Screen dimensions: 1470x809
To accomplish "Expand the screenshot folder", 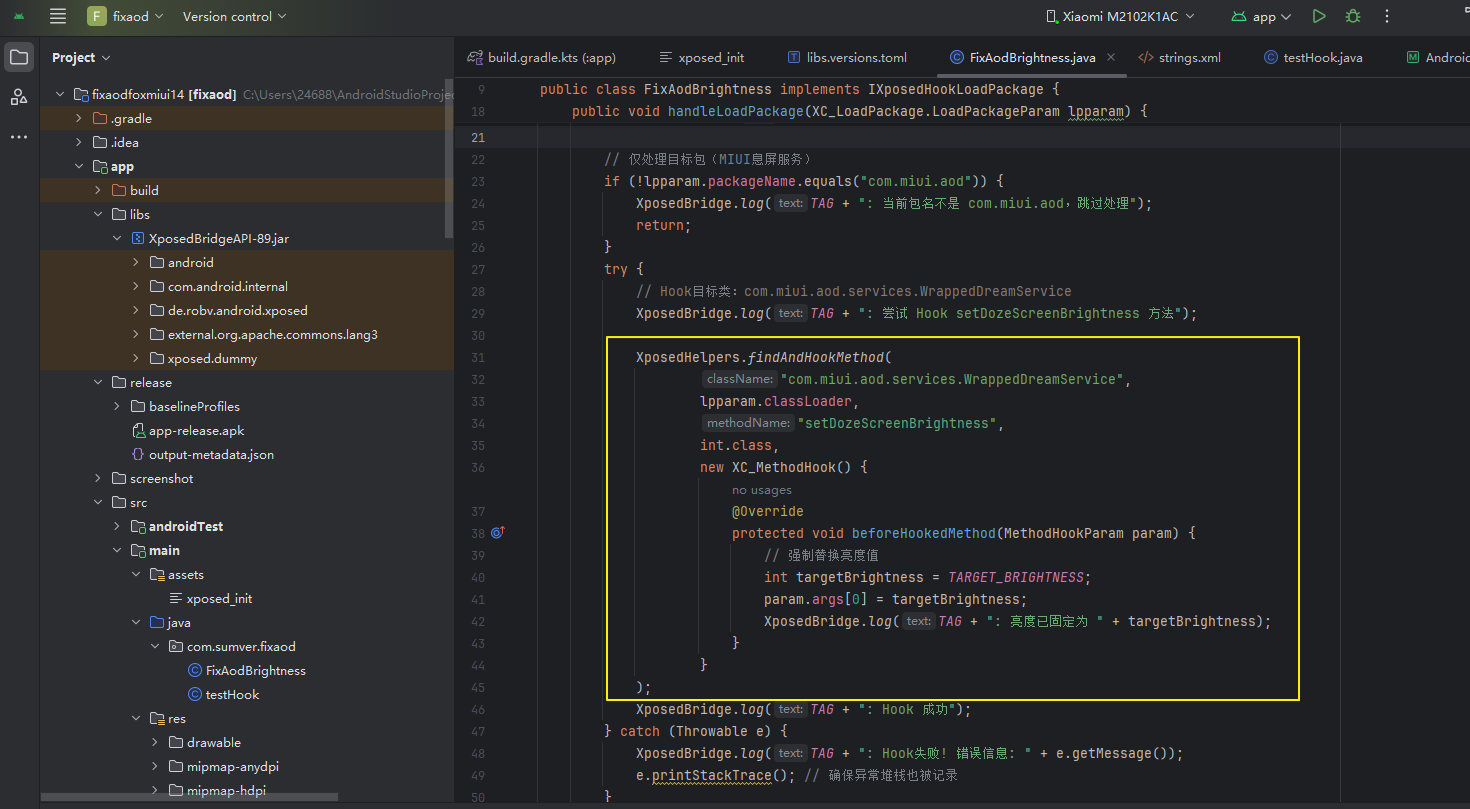I will [x=98, y=478].
